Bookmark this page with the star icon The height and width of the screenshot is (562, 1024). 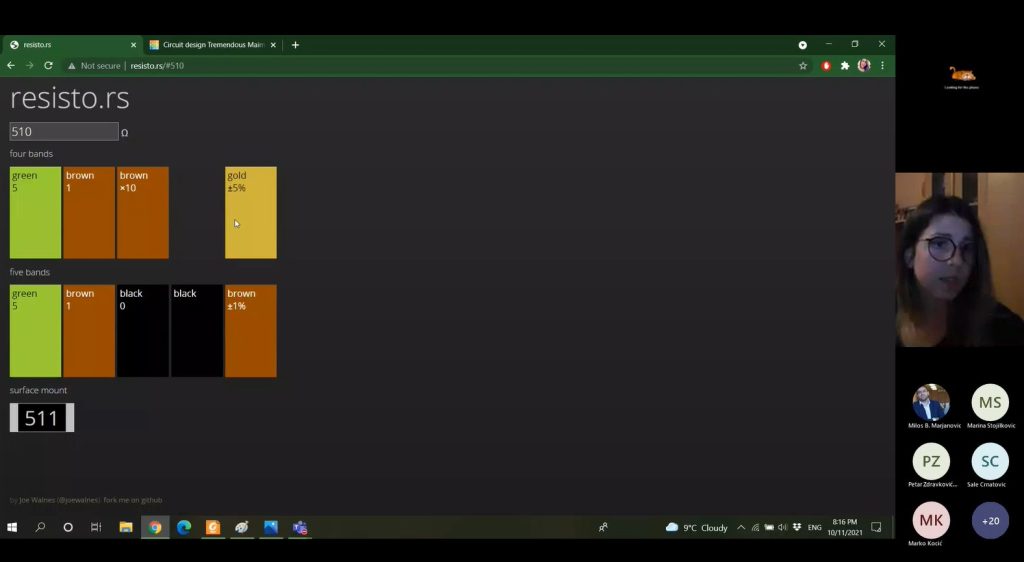click(802, 65)
